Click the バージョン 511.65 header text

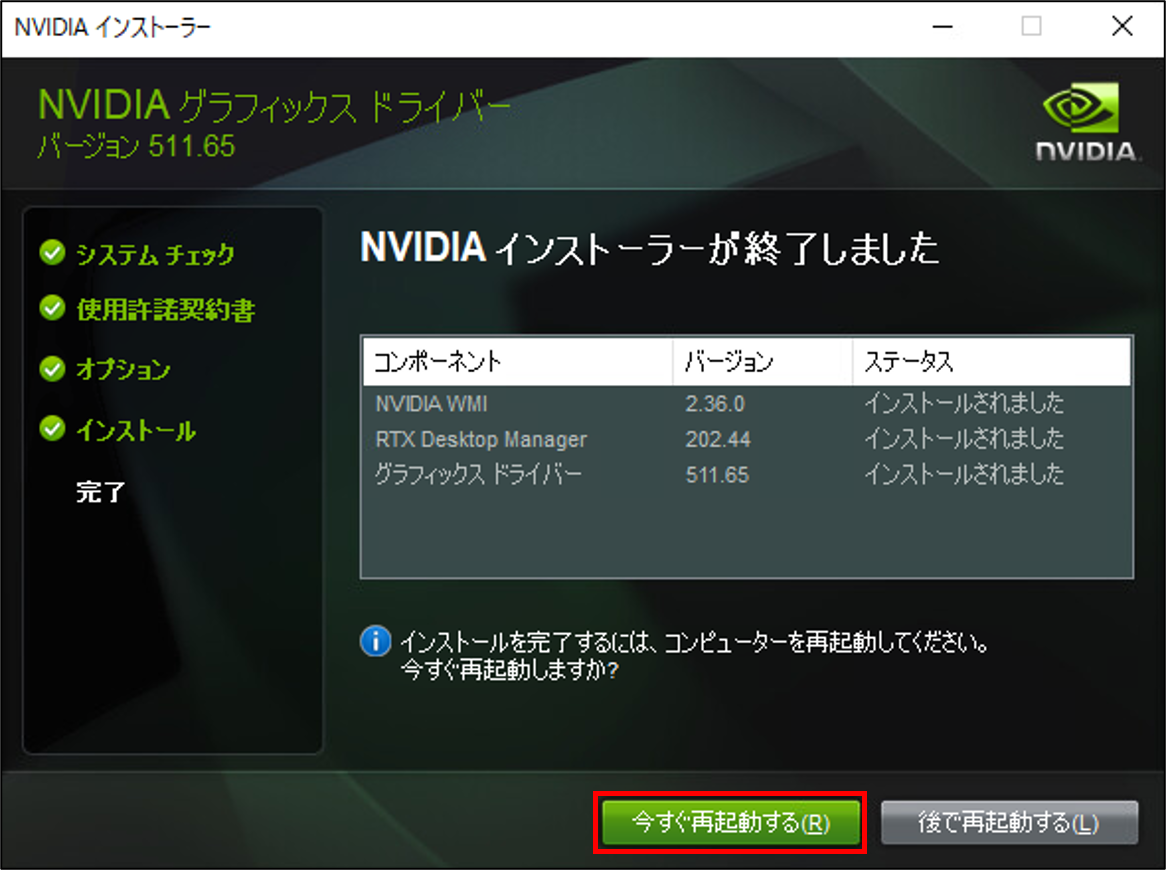click(x=136, y=146)
